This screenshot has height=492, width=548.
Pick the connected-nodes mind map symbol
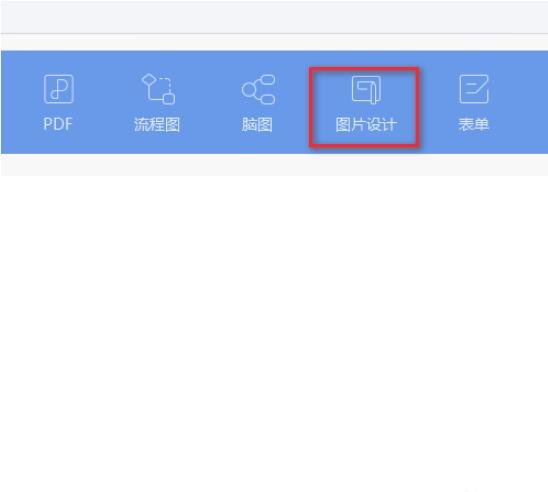pos(258,89)
